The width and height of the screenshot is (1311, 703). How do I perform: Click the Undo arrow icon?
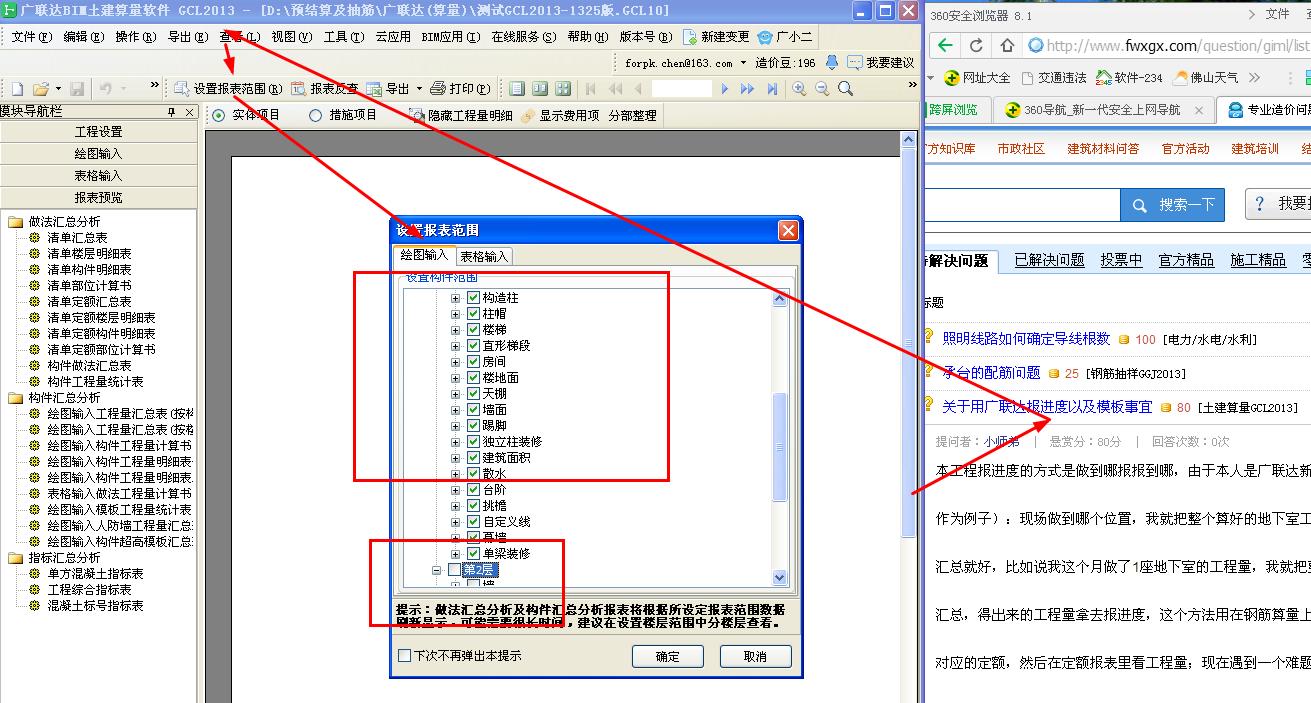[x=105, y=89]
